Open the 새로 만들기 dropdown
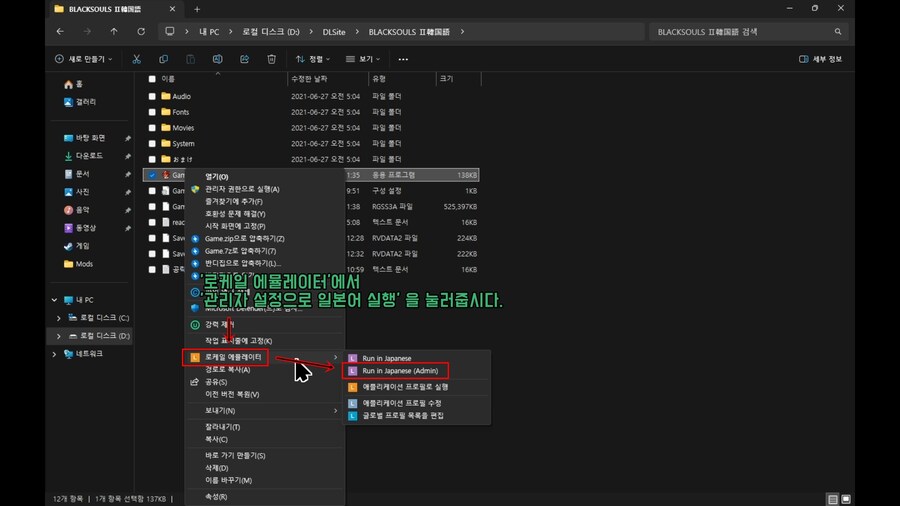The height and width of the screenshot is (506, 900). 84,59
